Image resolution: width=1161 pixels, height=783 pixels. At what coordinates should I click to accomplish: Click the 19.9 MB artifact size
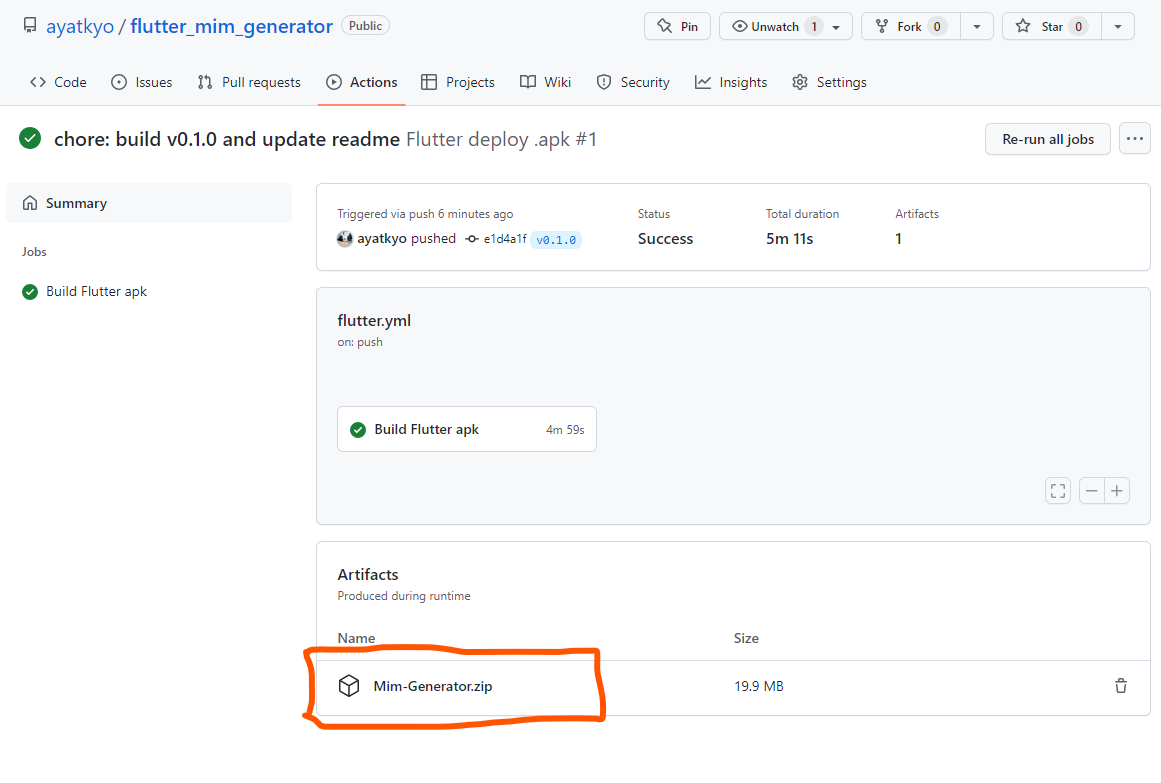coord(759,687)
